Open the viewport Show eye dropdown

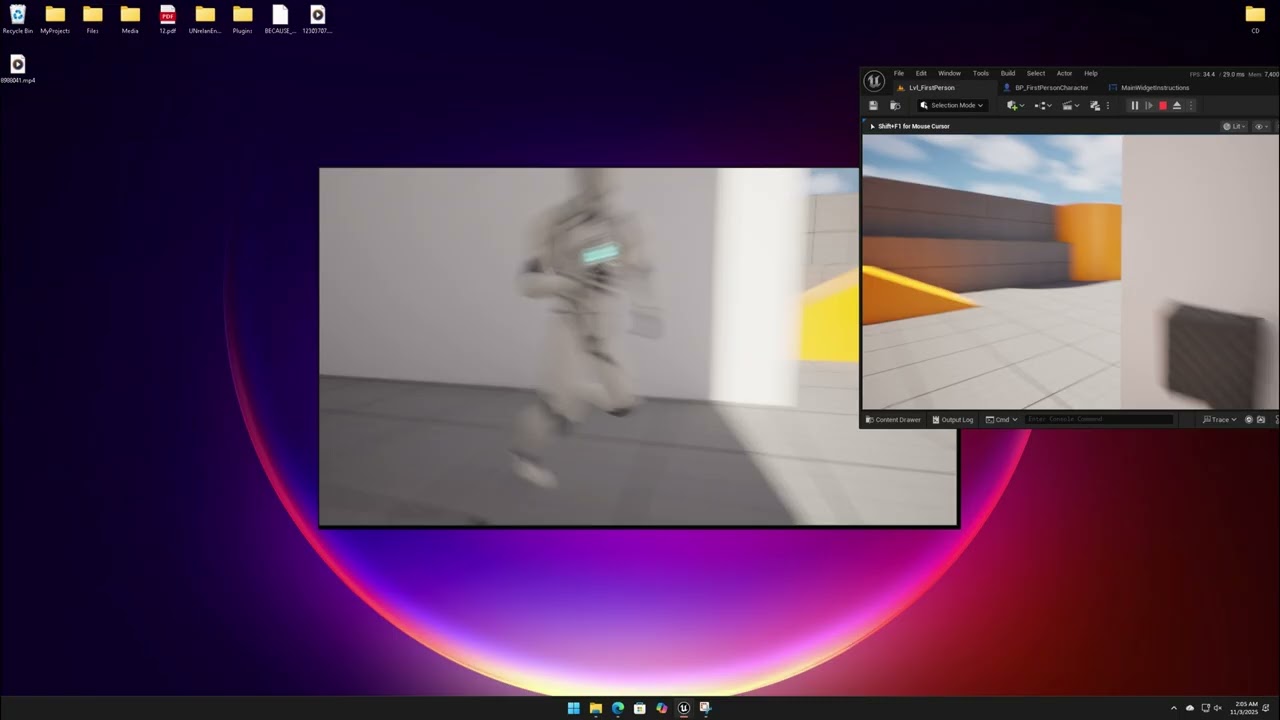click(1261, 126)
